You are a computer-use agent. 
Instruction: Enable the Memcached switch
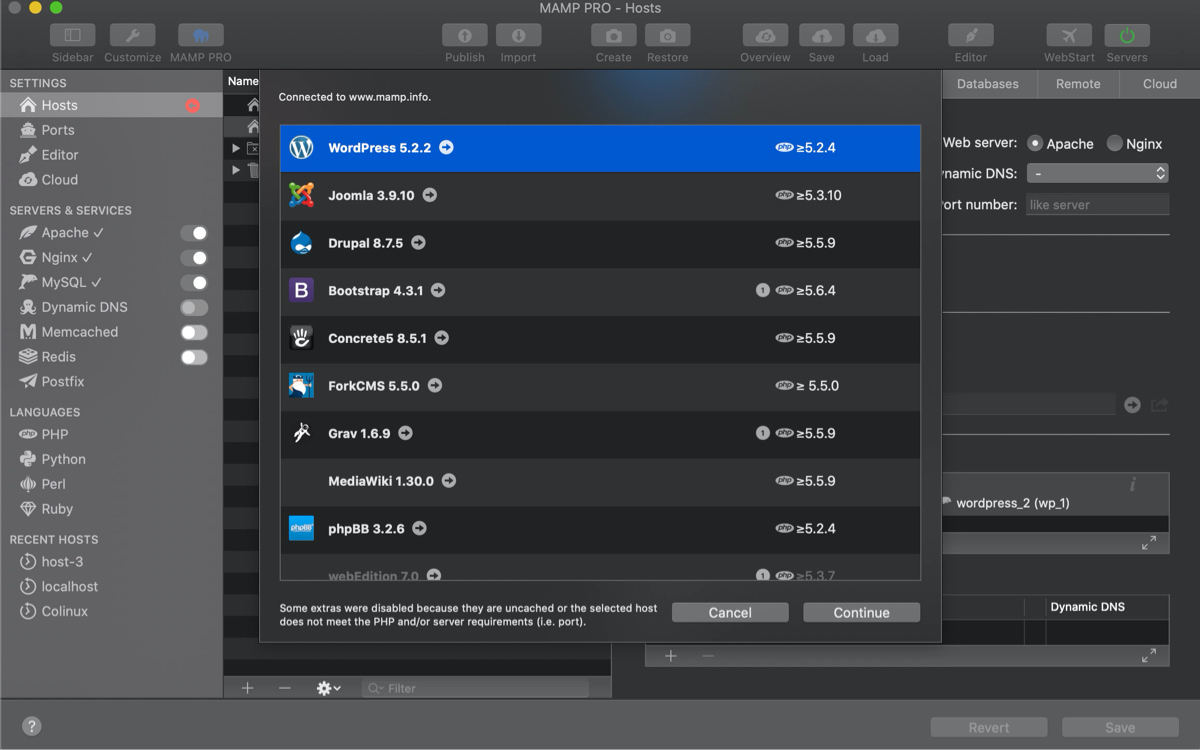(194, 332)
